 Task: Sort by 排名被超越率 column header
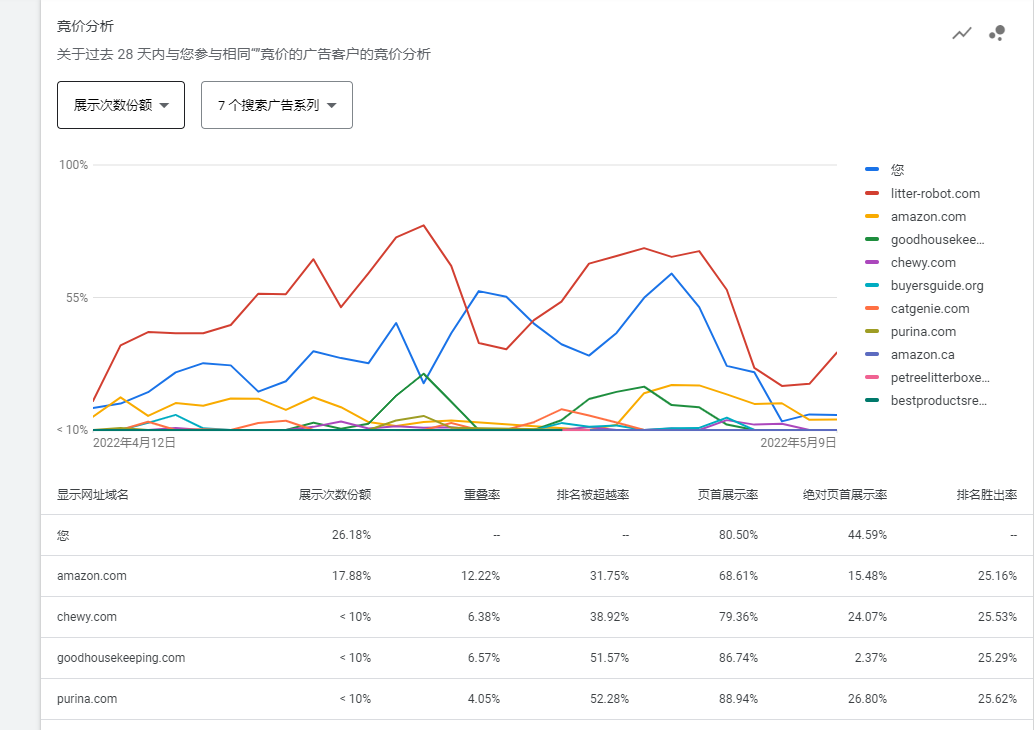(x=593, y=494)
